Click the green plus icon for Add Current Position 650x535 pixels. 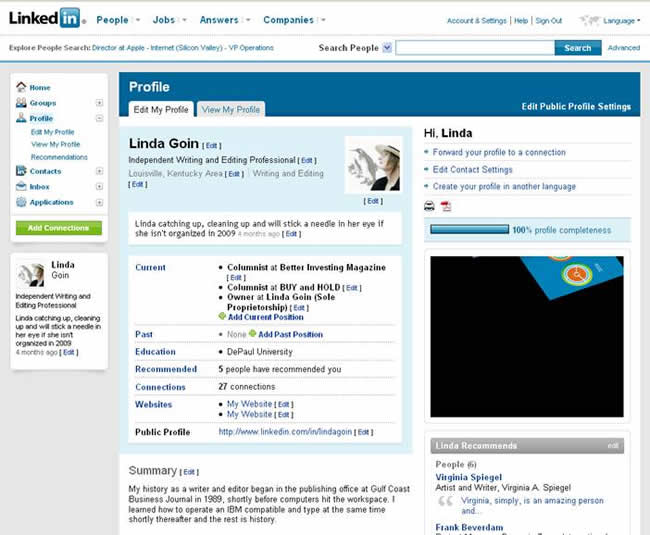[222, 317]
